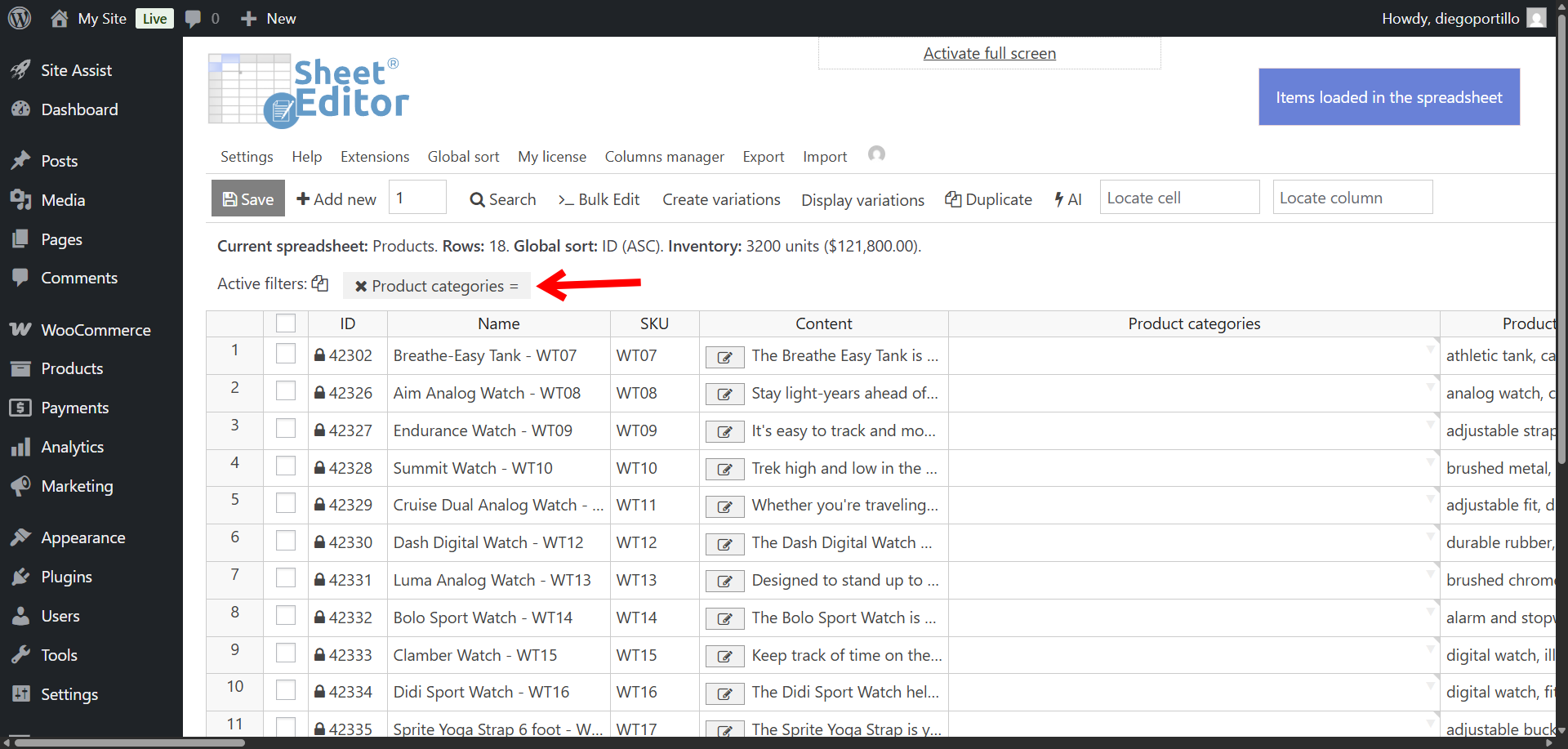The image size is (1568, 749).
Task: Open WooCommerce in the sidebar menu
Action: tap(96, 330)
